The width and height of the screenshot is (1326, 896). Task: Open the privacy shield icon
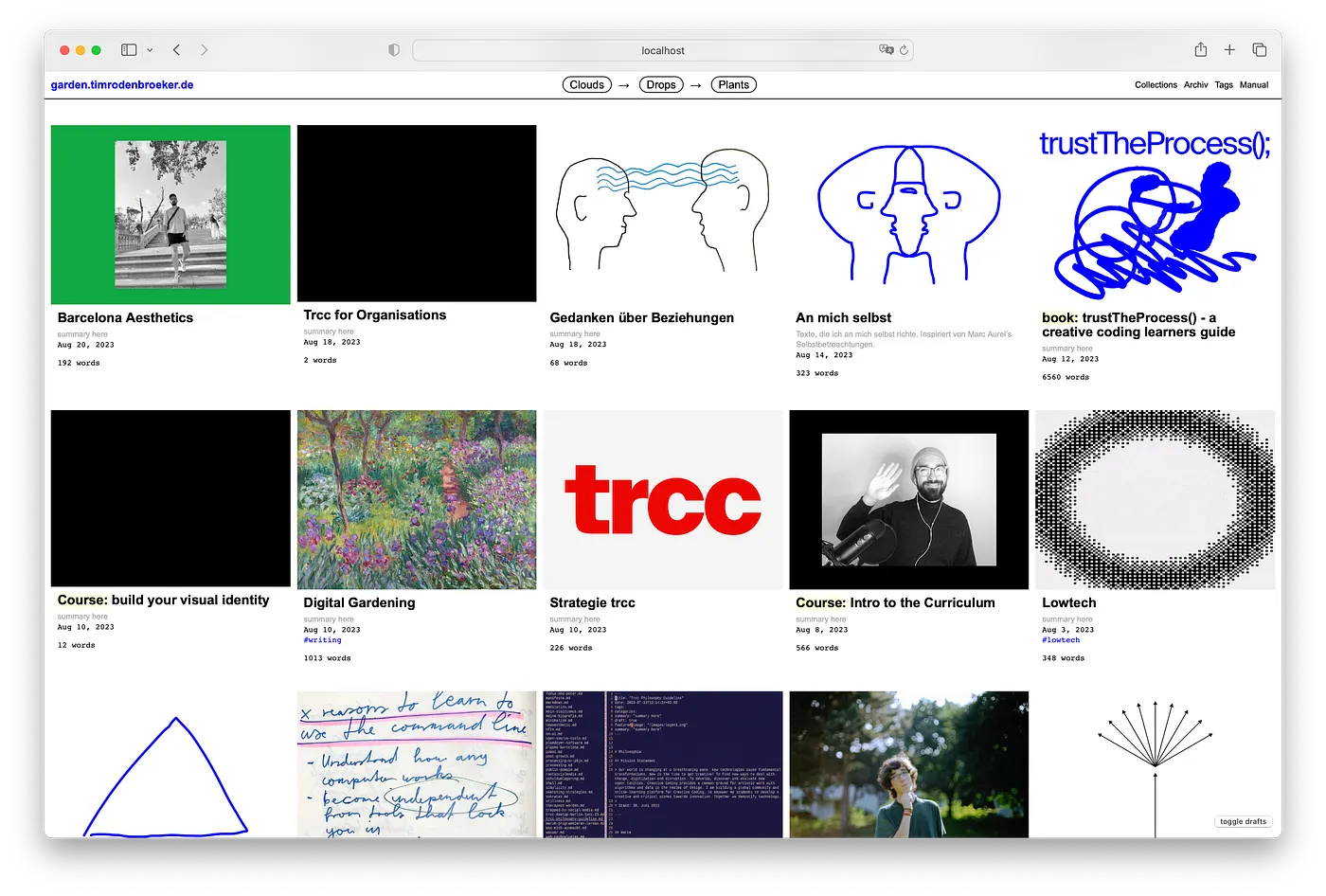tap(394, 50)
